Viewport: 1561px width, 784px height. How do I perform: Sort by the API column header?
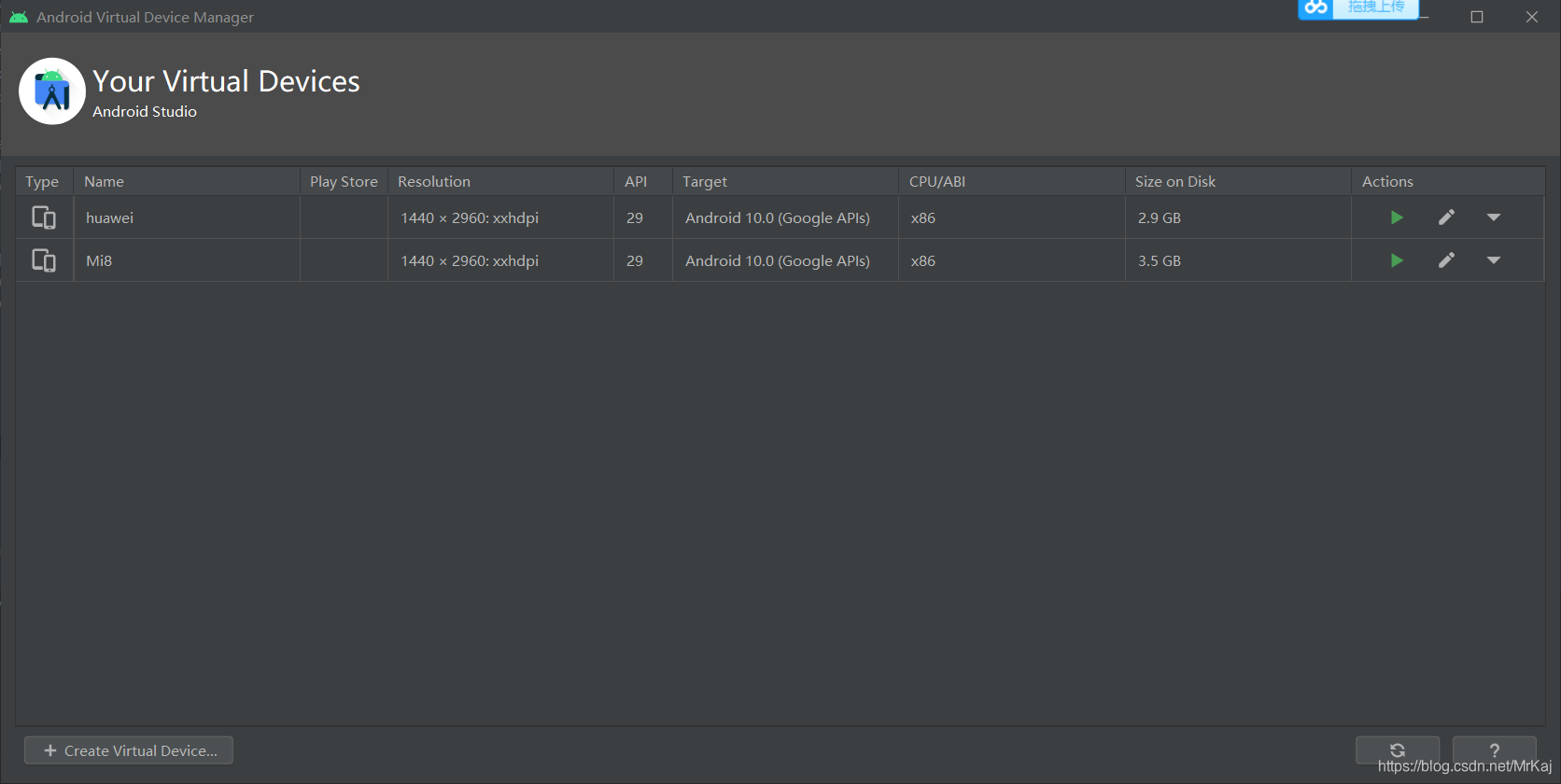[643, 181]
